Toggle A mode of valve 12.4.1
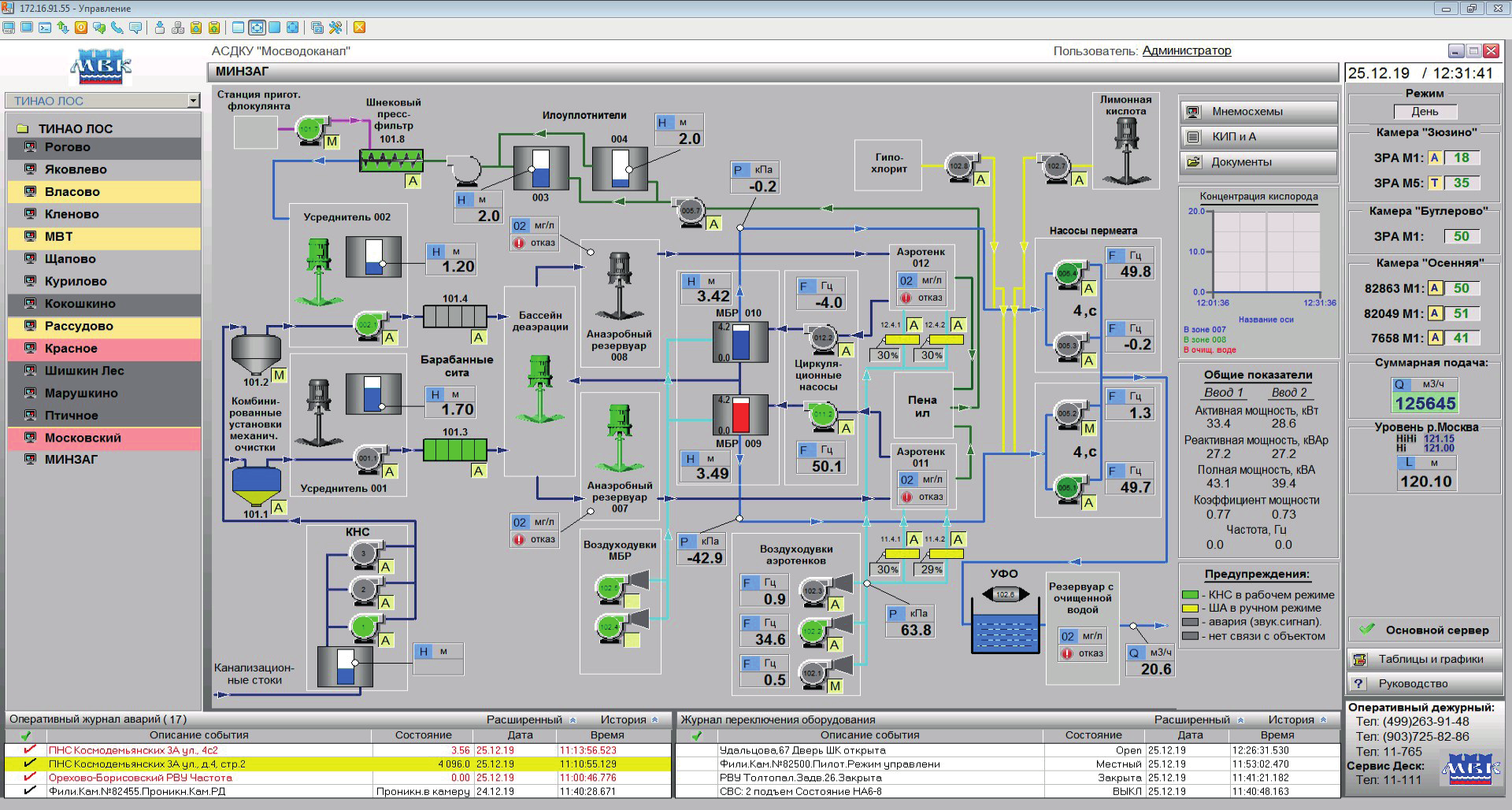 pos(913,325)
